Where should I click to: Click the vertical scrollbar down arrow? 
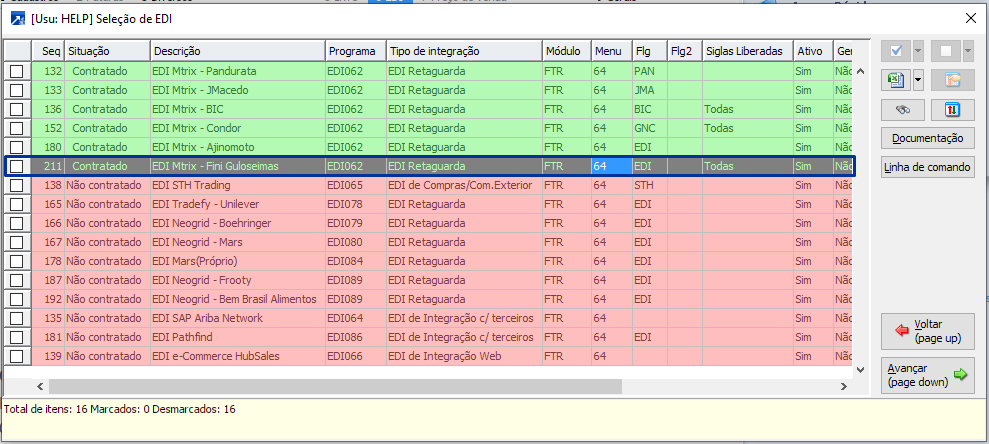point(860,370)
